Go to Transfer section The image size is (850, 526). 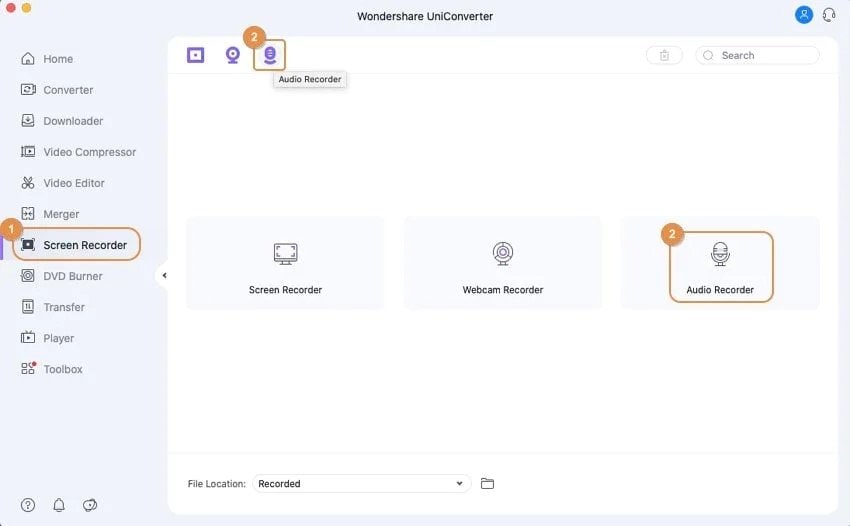tap(53, 307)
